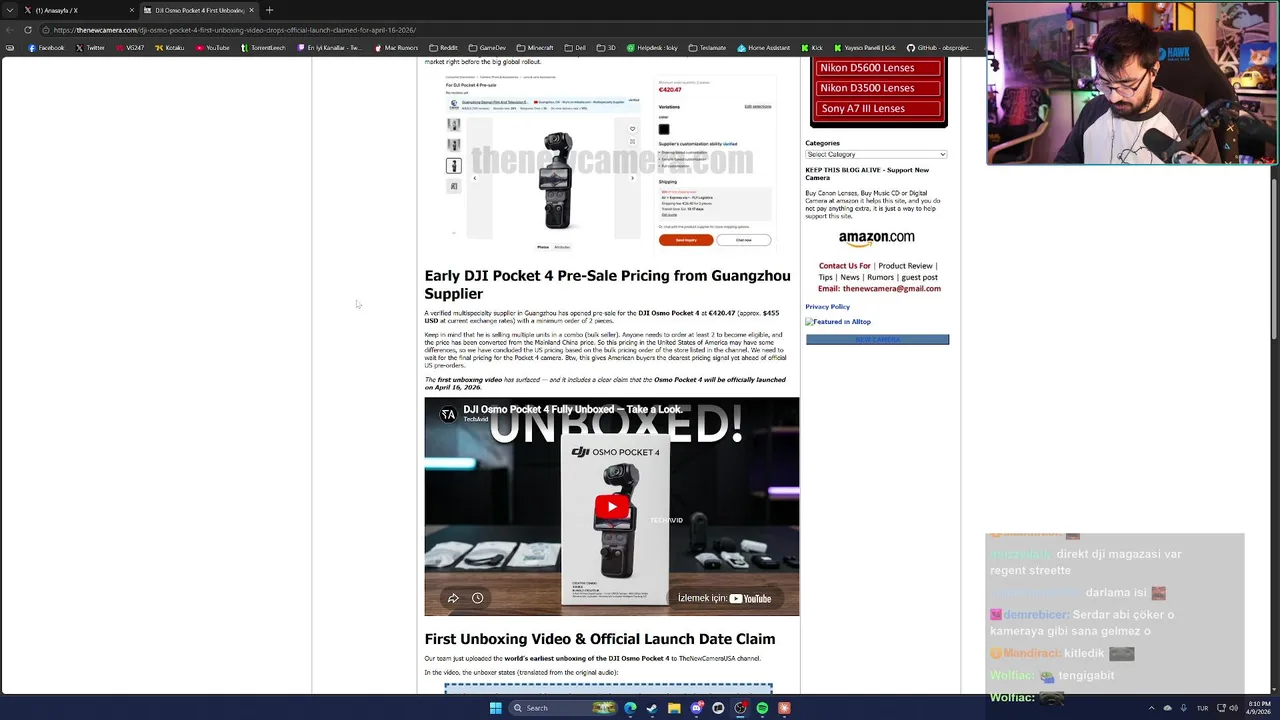
Task: Open the GitHub obsproject bookmark
Action: click(x=939, y=48)
